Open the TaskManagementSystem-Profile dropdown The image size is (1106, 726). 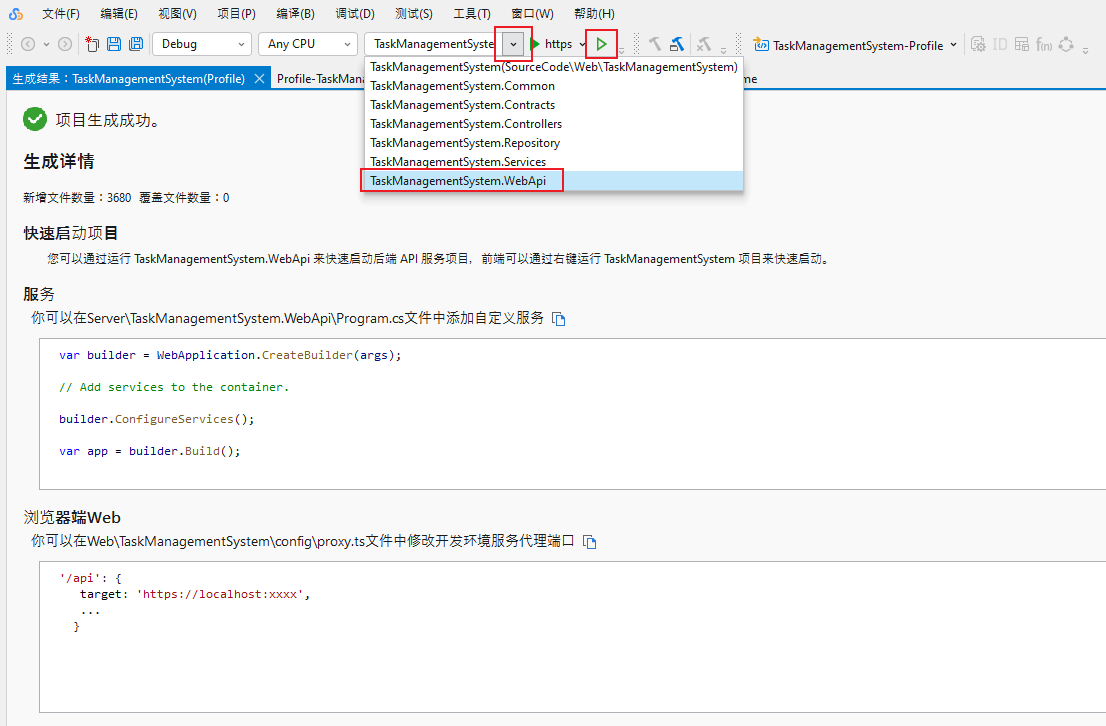click(x=952, y=44)
